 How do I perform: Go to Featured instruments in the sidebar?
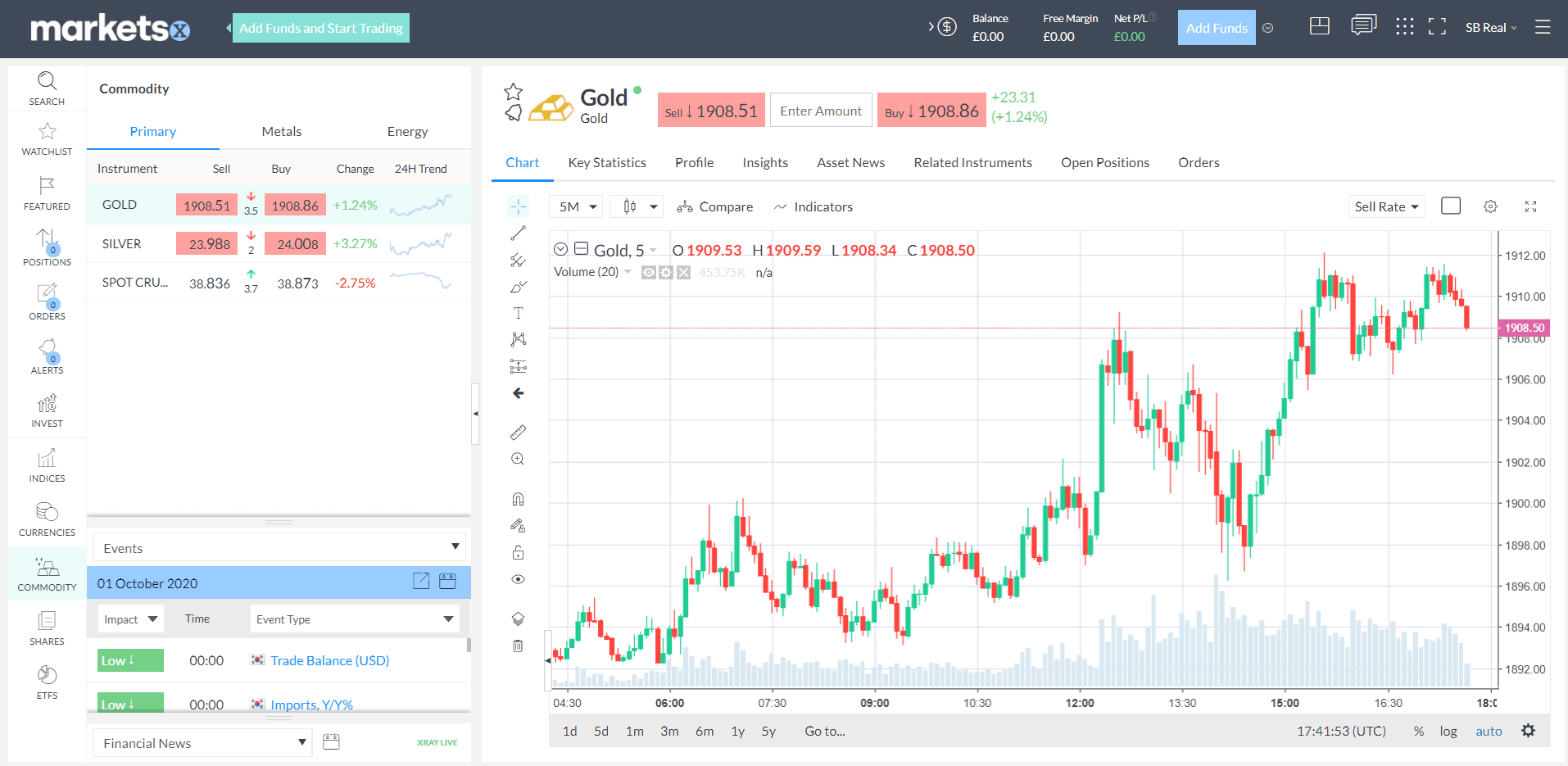tap(47, 193)
